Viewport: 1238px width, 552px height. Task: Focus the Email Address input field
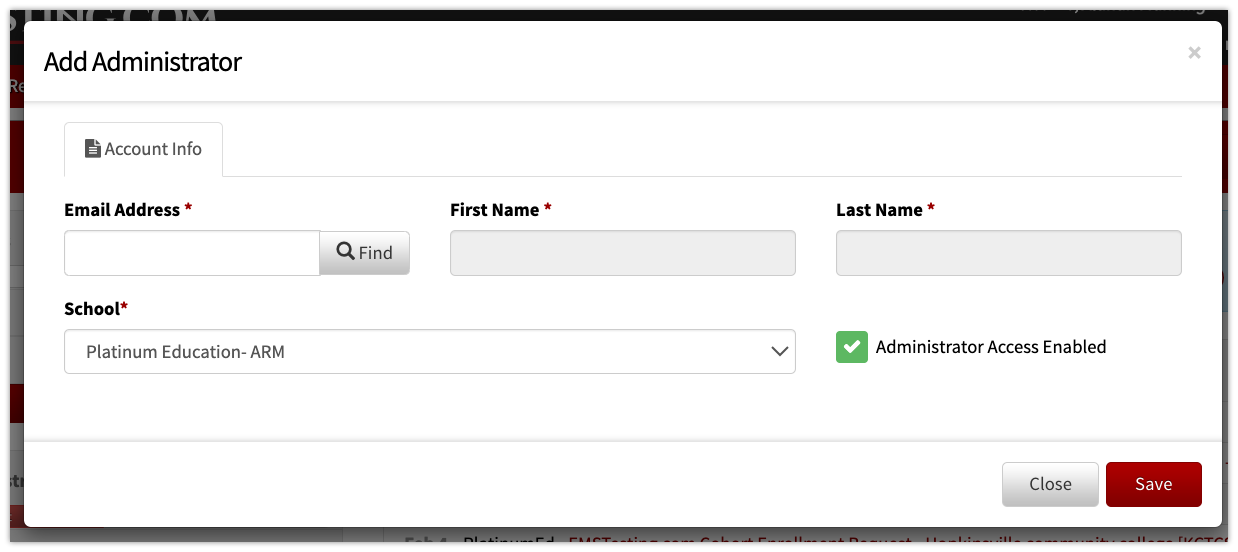coord(192,253)
